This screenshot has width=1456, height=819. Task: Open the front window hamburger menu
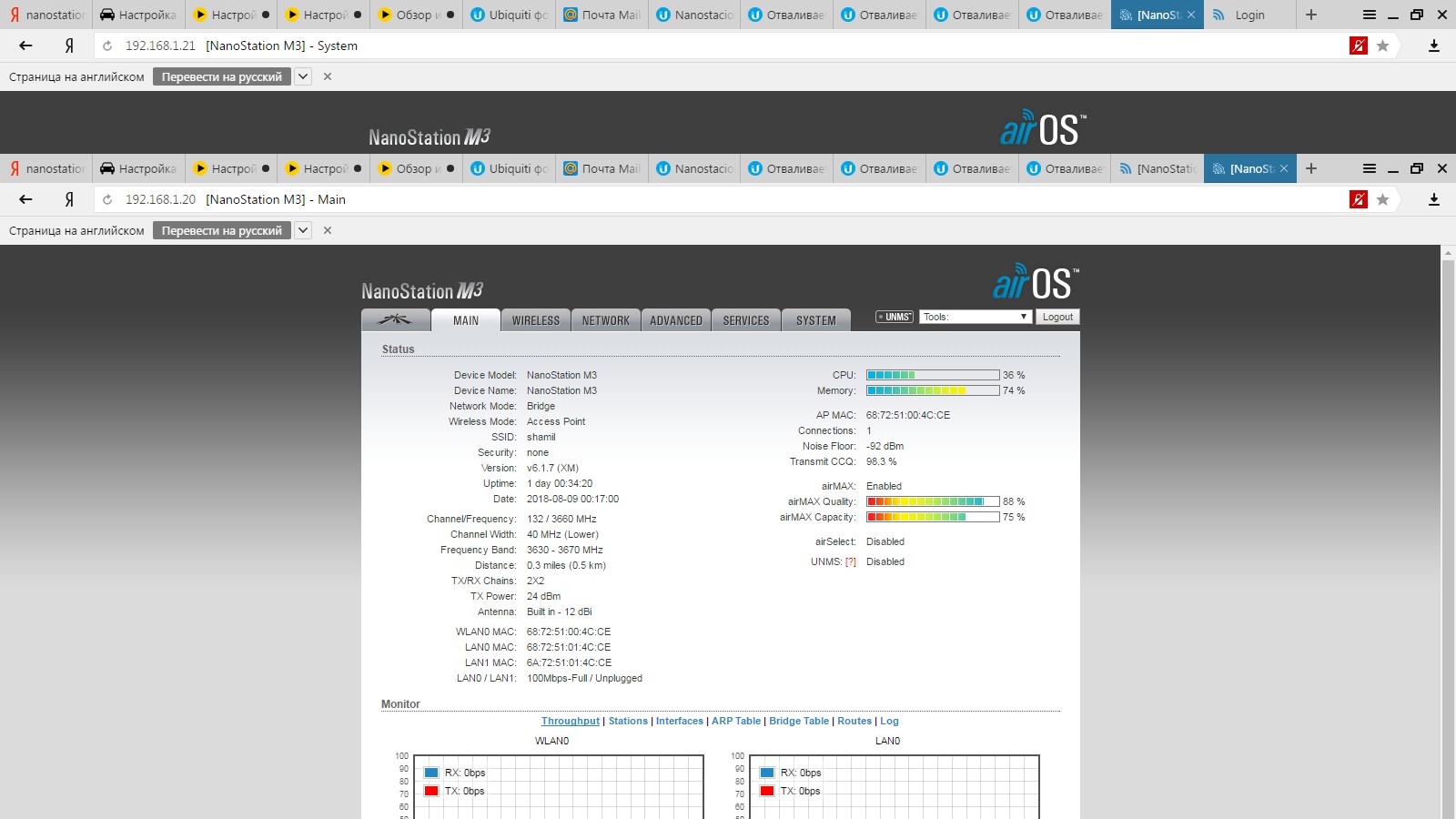(1370, 168)
